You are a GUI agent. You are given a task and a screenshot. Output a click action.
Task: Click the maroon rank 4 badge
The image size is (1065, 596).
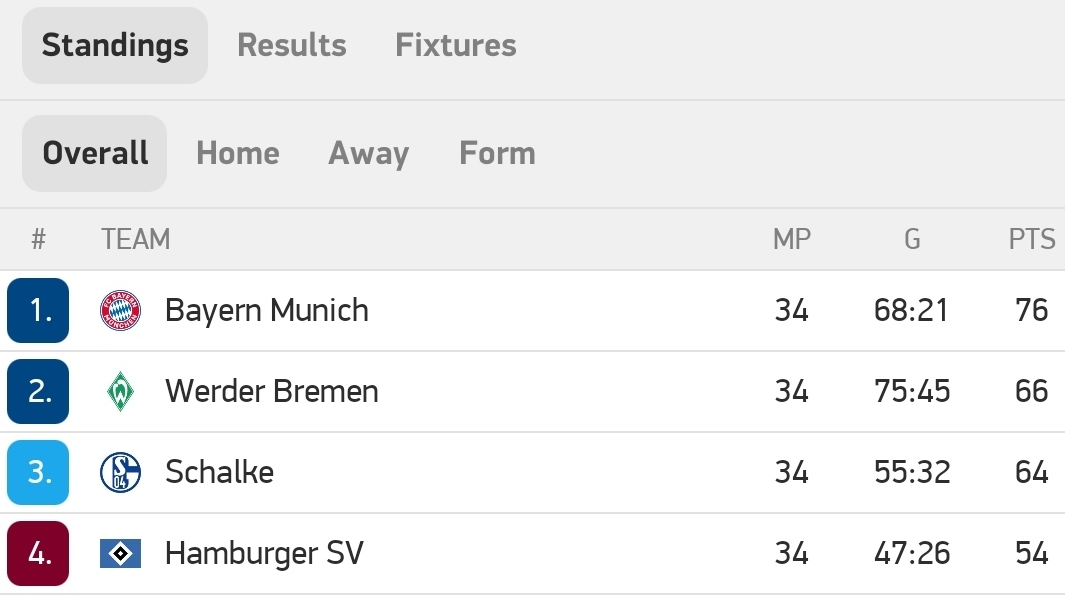[x=38, y=553]
